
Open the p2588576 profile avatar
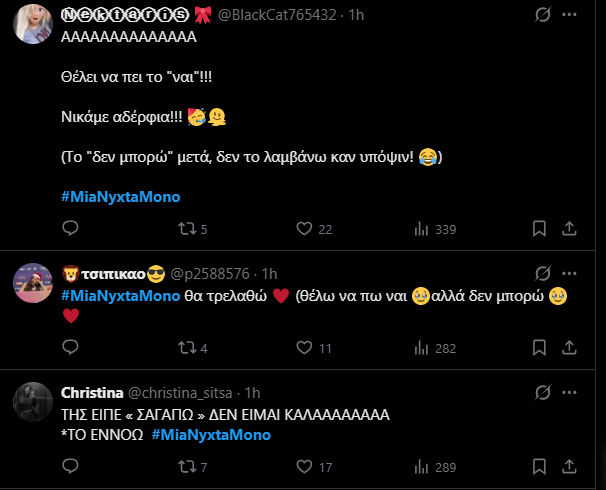pyautogui.click(x=33, y=285)
